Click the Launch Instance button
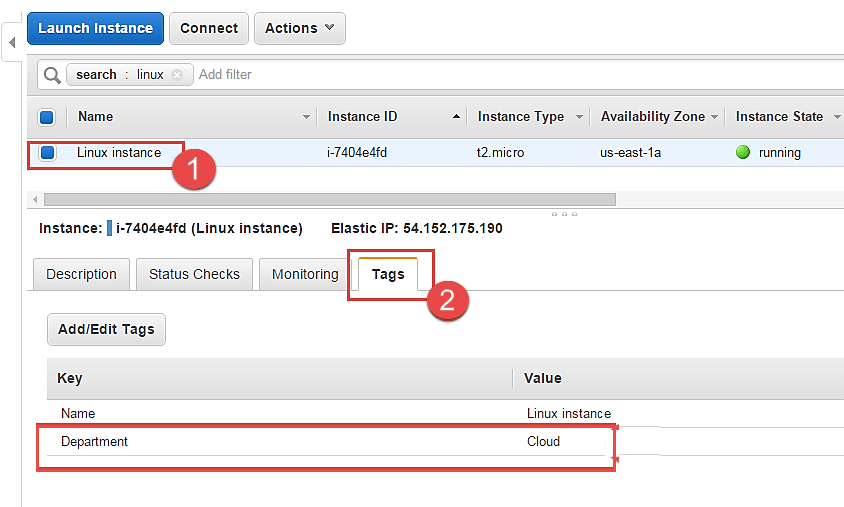This screenshot has height=507, width=844. pos(95,28)
